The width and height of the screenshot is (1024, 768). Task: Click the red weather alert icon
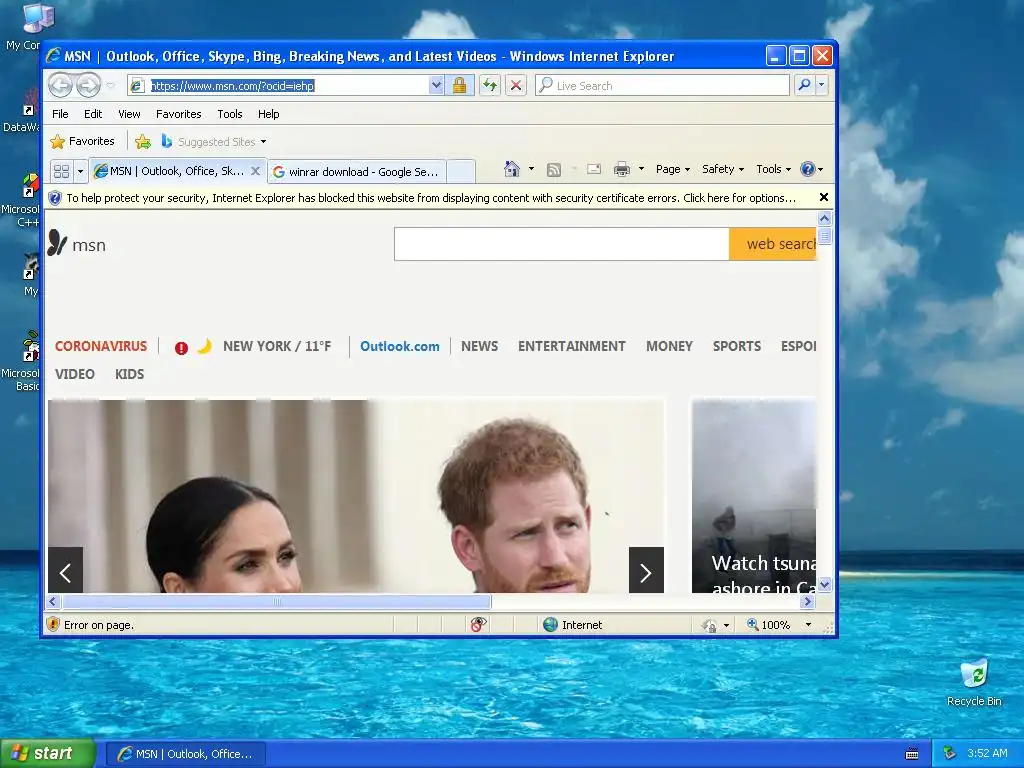coord(182,348)
